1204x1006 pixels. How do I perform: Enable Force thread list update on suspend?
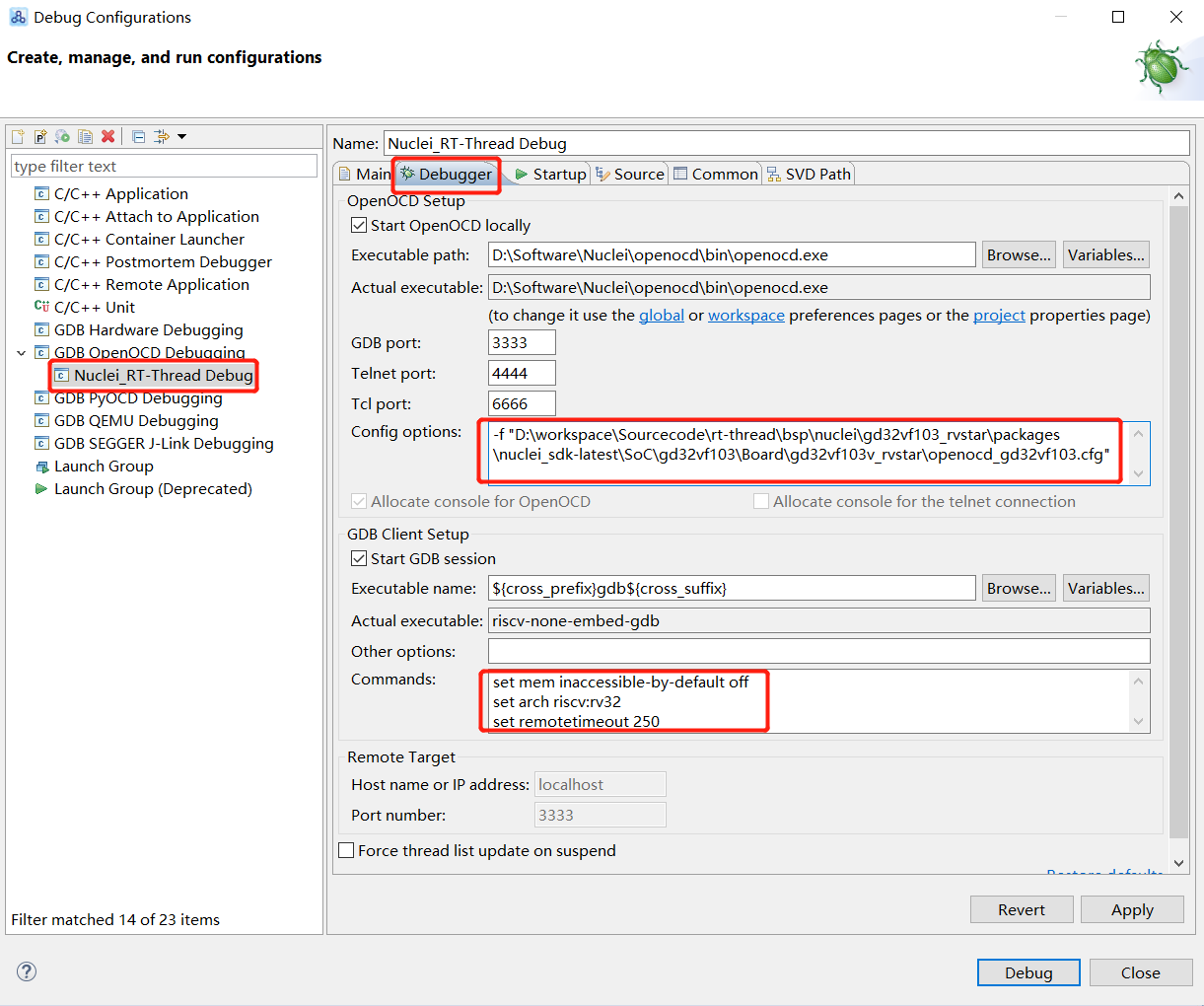coord(347,851)
